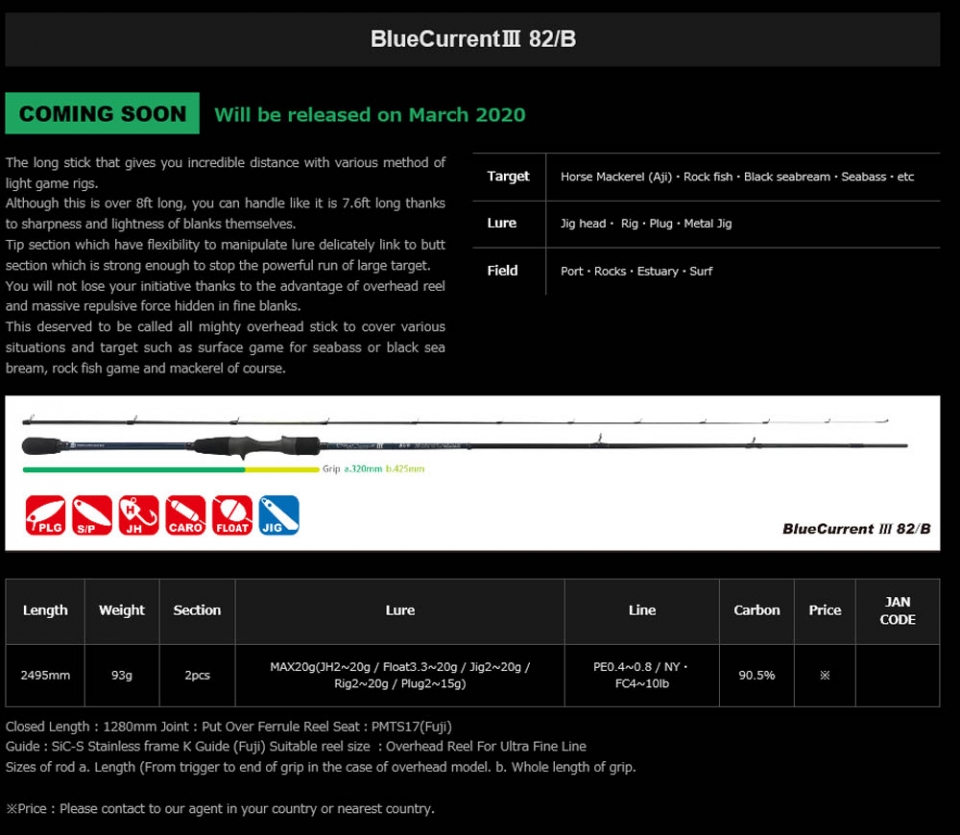The width and height of the screenshot is (960, 835).
Task: Click the ※ symbol in Price cell
Action: click(x=825, y=675)
